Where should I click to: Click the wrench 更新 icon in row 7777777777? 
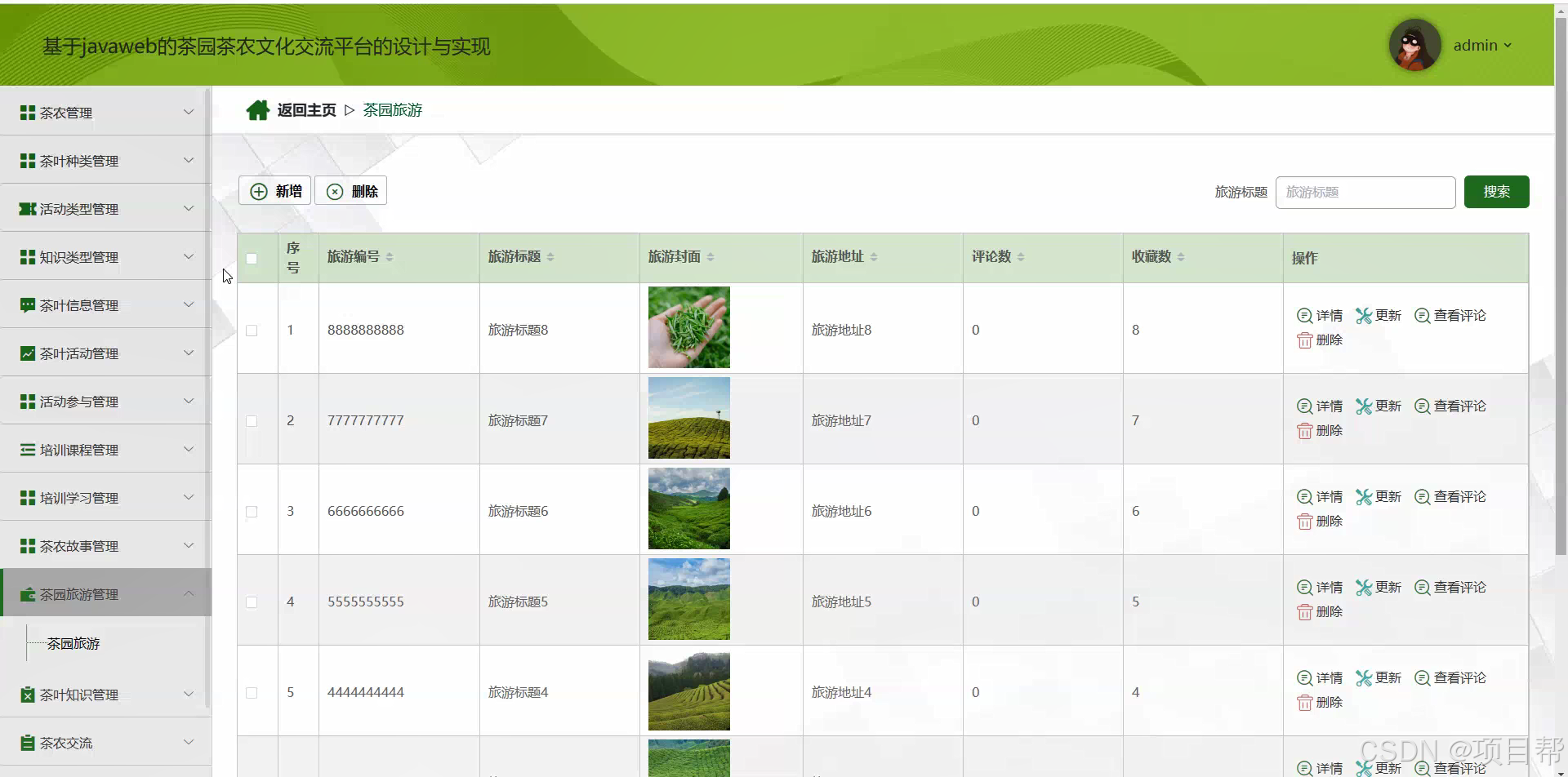[1363, 406]
